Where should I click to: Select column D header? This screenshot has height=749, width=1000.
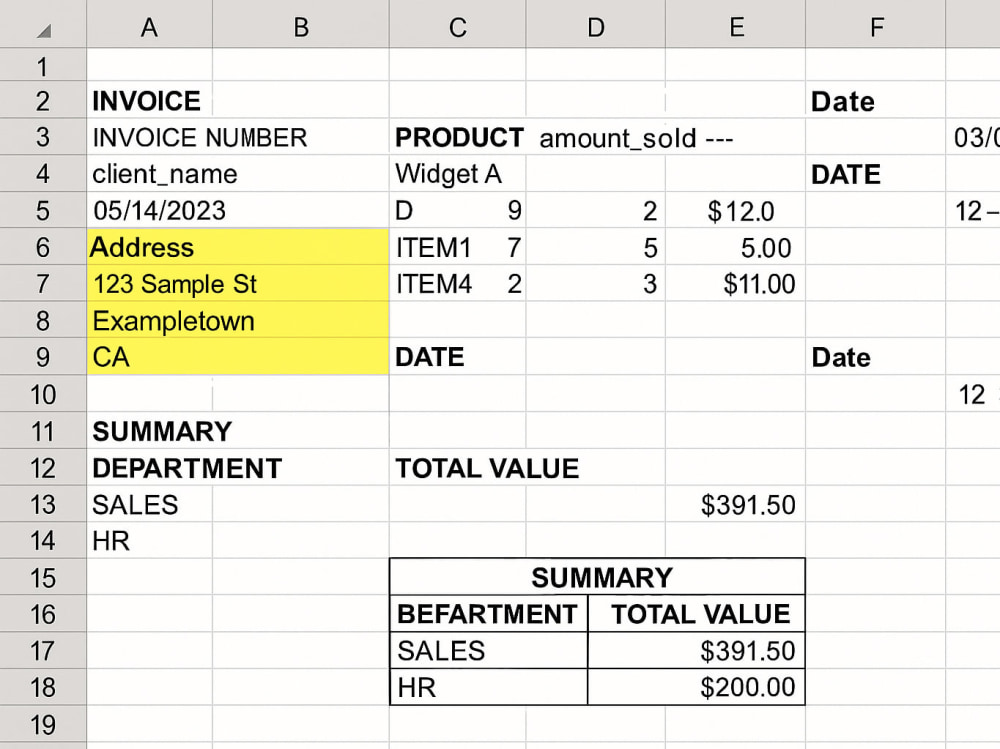596,26
